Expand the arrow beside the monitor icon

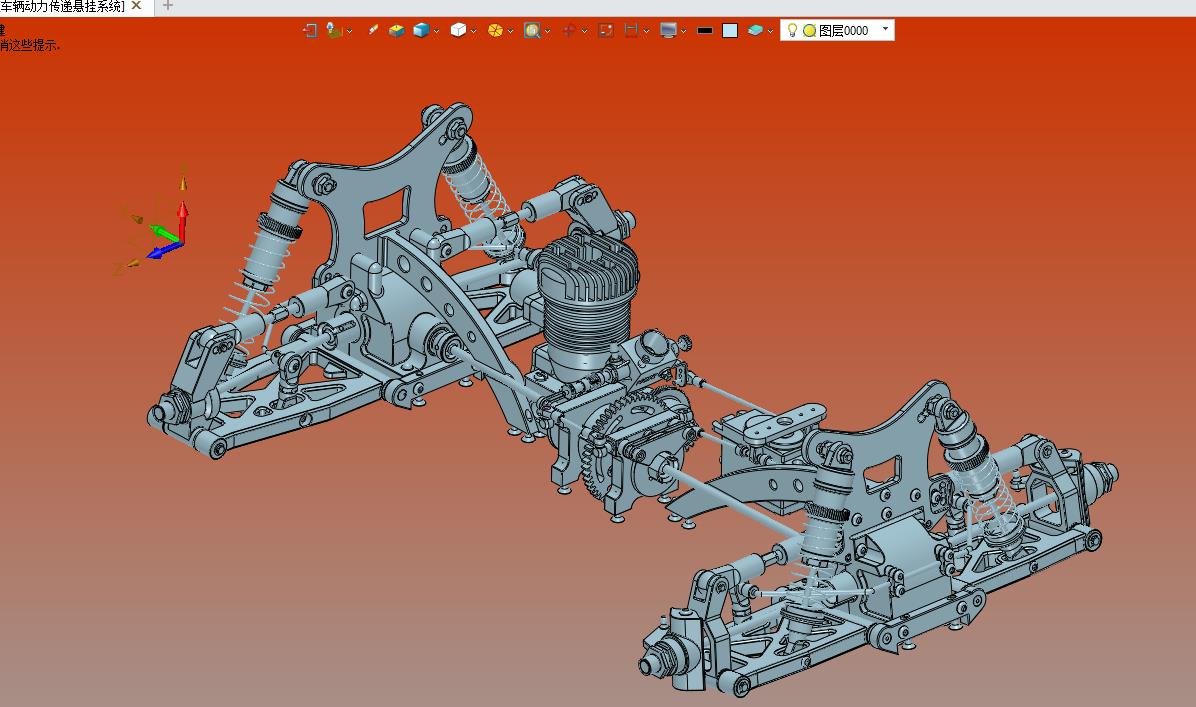[x=683, y=31]
